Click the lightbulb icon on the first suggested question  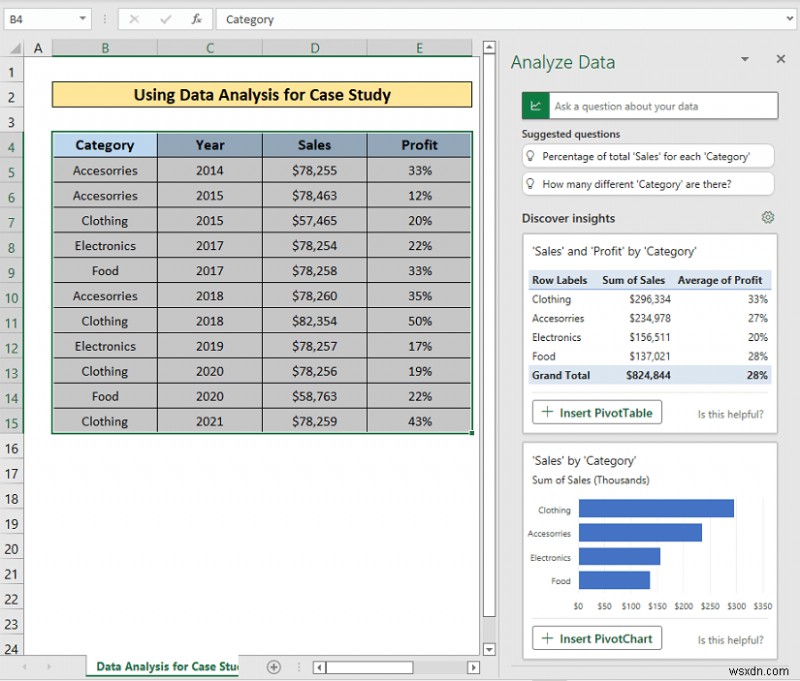click(531, 156)
